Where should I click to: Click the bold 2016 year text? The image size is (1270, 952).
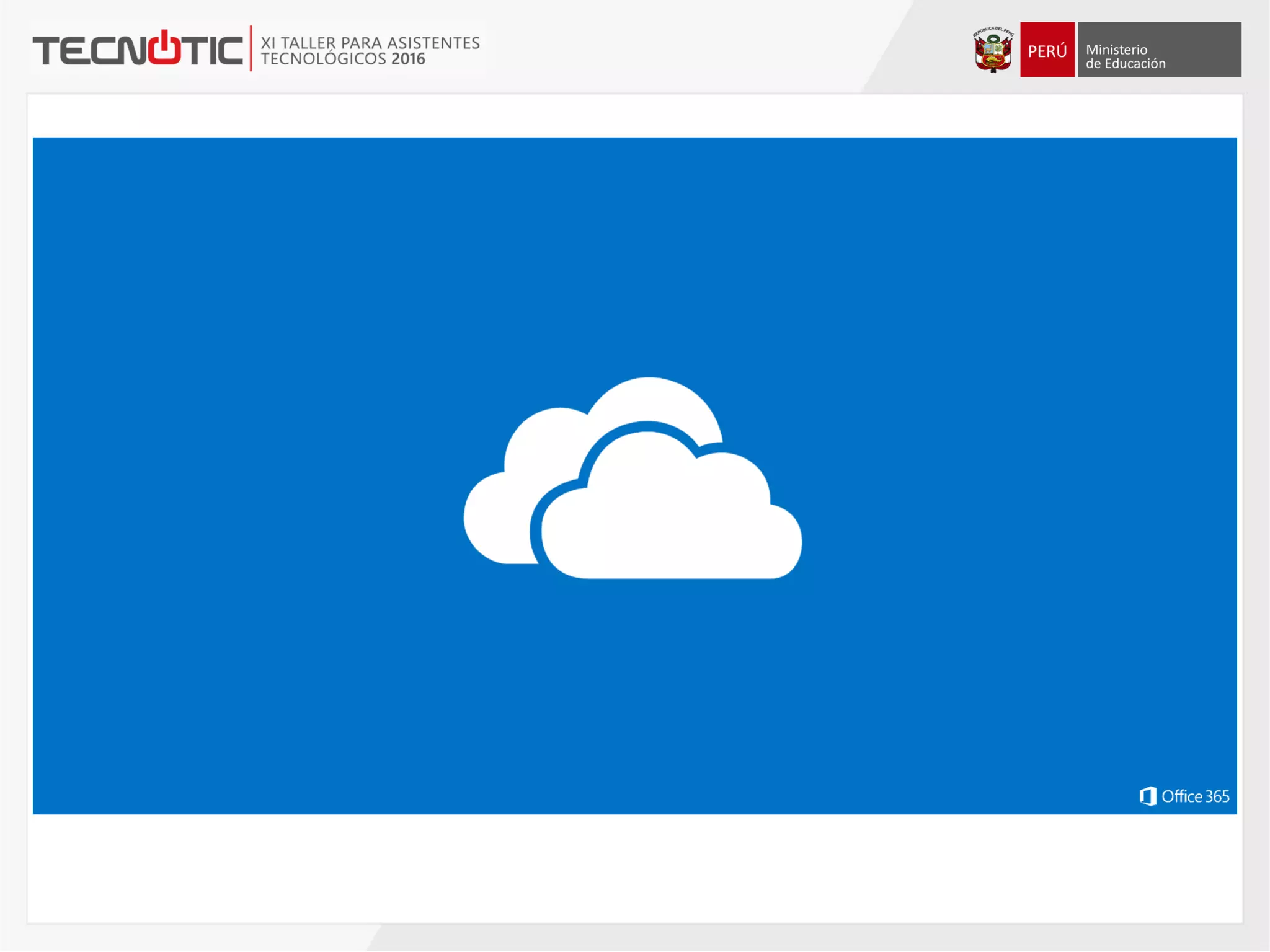408,59
